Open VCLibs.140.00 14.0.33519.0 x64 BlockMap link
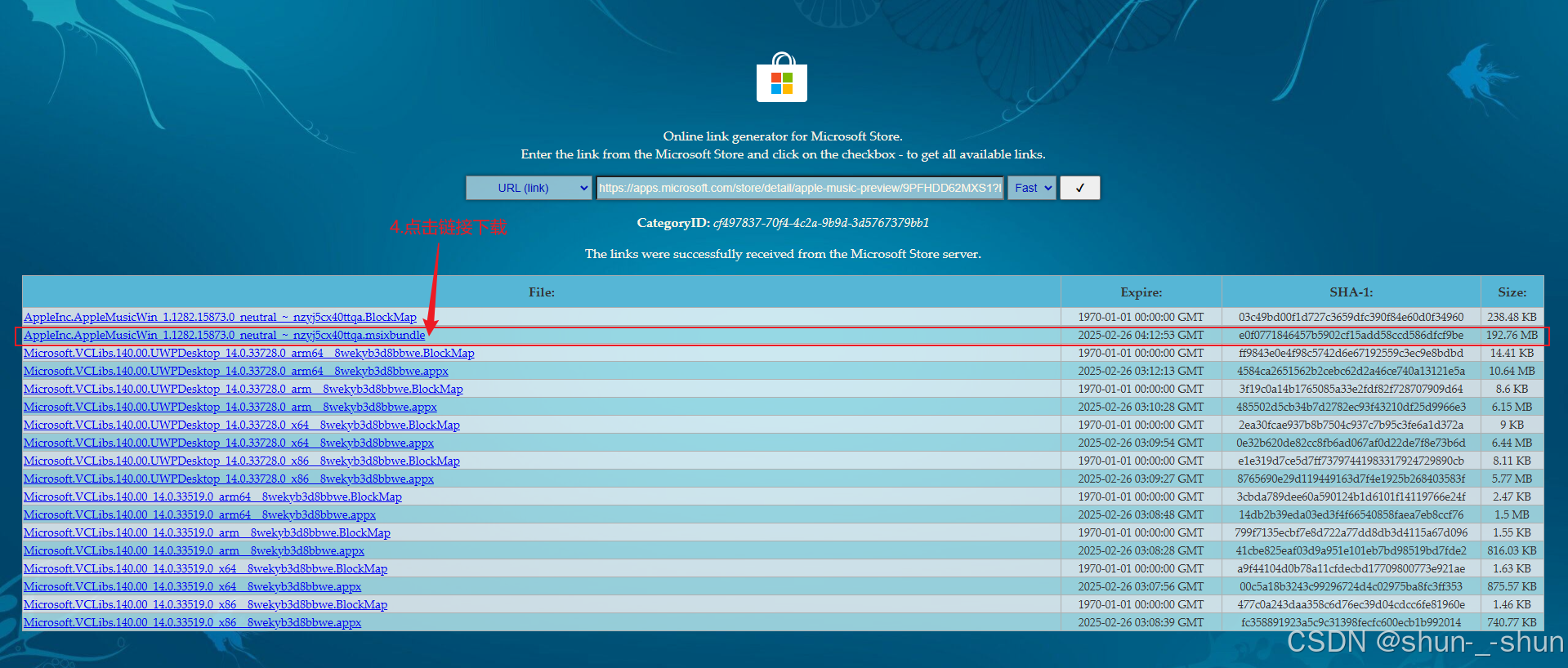1568x668 pixels. (x=205, y=568)
